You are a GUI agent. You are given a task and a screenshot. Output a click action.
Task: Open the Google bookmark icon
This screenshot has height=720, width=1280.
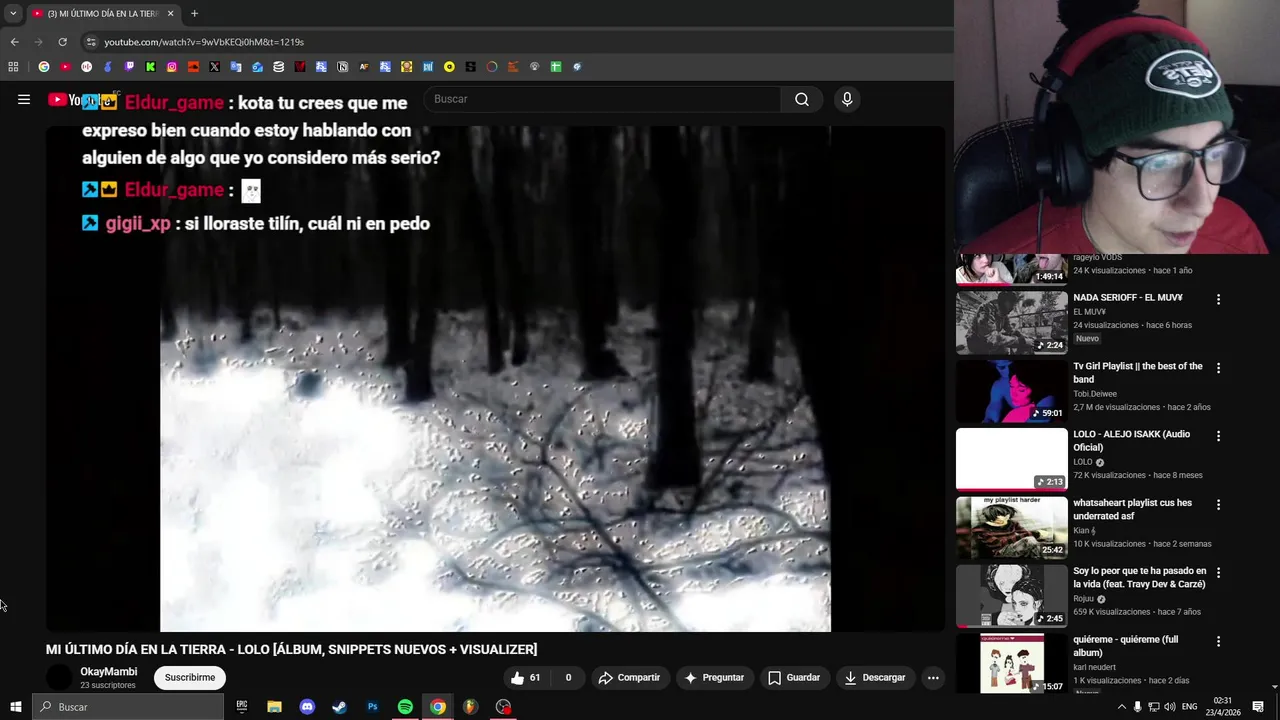(x=44, y=67)
